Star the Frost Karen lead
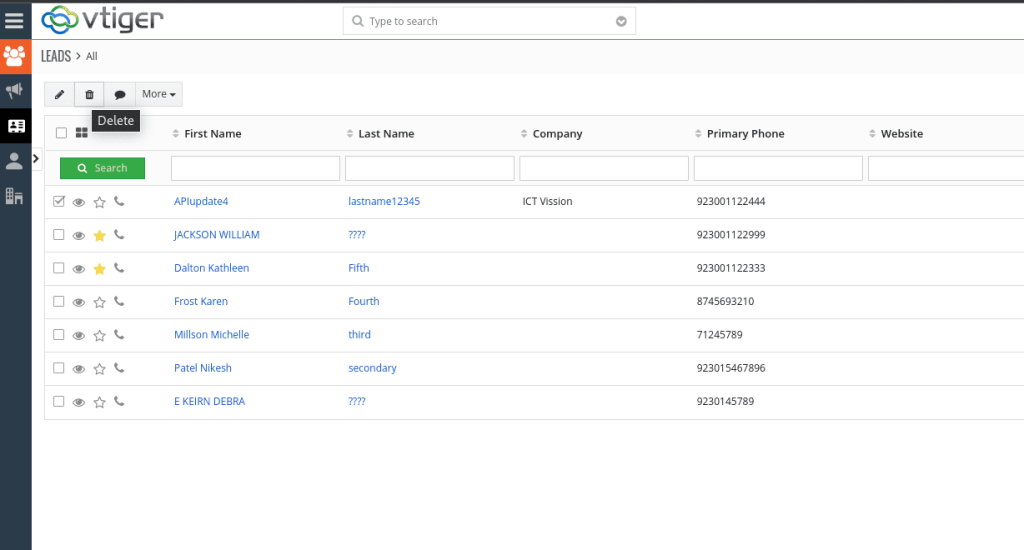Image resolution: width=1024 pixels, height=550 pixels. [x=99, y=302]
